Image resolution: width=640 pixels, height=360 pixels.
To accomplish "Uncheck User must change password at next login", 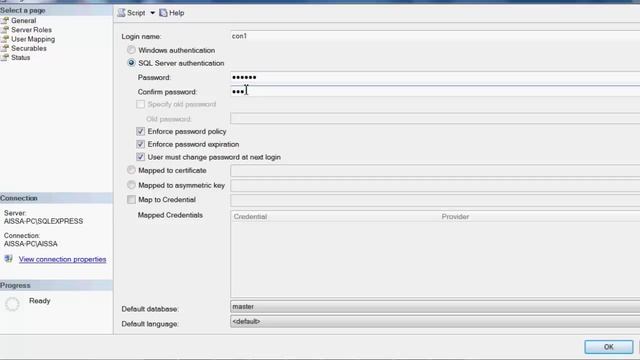I will pyautogui.click(x=140, y=157).
